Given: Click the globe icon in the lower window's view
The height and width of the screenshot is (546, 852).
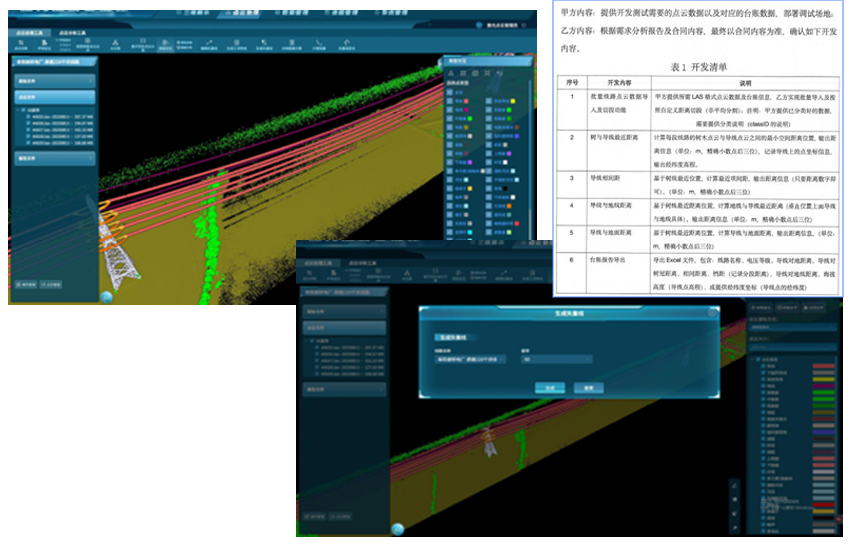Looking at the screenshot, I should 397,529.
